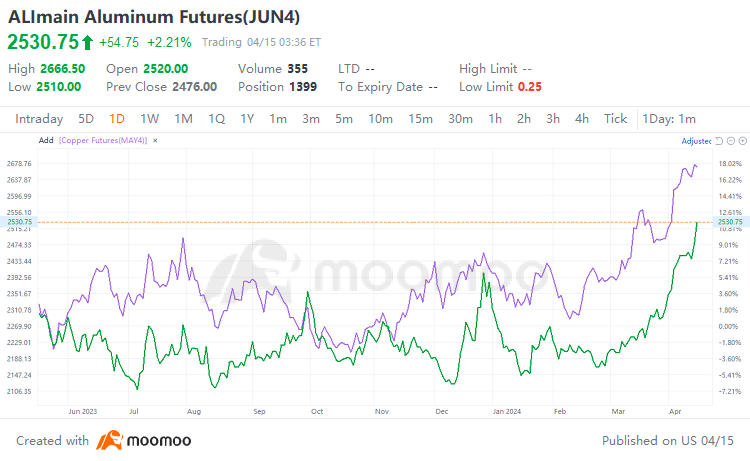The width and height of the screenshot is (750, 461).
Task: Reset chart view with the undo arrow icon
Action: click(719, 141)
